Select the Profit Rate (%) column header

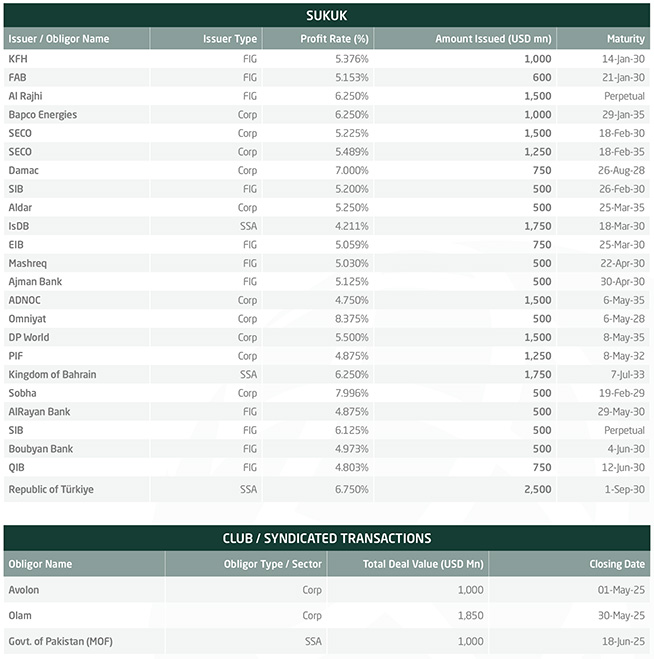[318, 39]
